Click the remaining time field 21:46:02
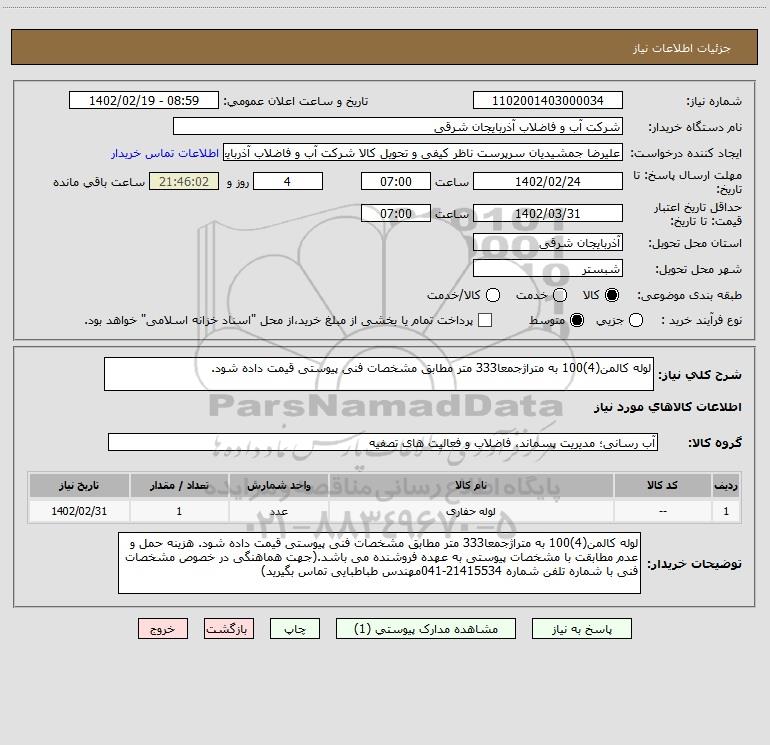This screenshot has height=745, width=770. pyautogui.click(x=184, y=181)
